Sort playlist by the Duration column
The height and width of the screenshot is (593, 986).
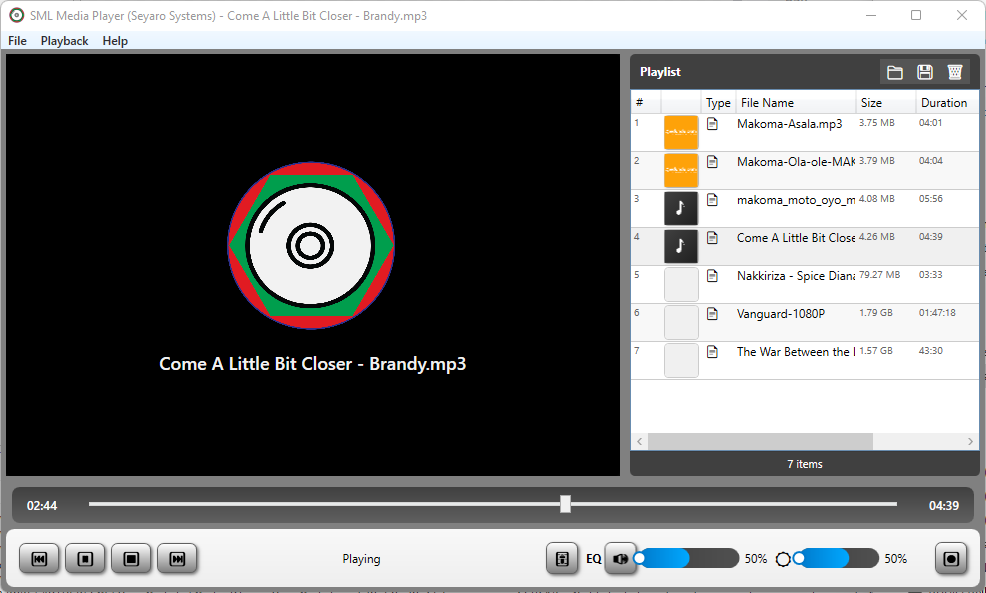coord(944,102)
